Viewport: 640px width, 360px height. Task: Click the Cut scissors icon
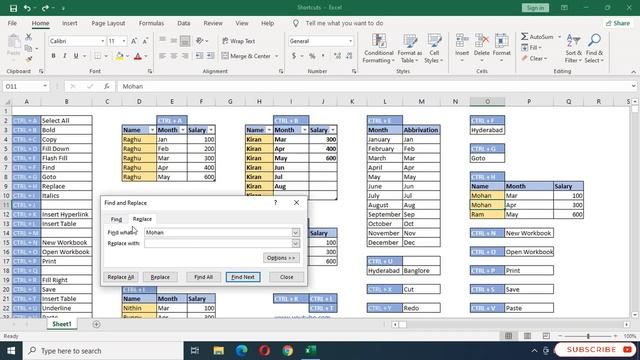pos(29,37)
